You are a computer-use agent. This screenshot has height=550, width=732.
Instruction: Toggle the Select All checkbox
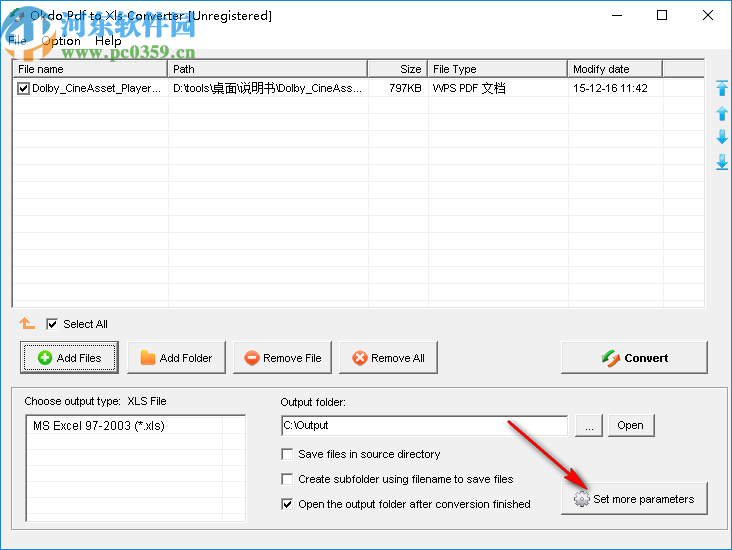pyautogui.click(x=52, y=324)
